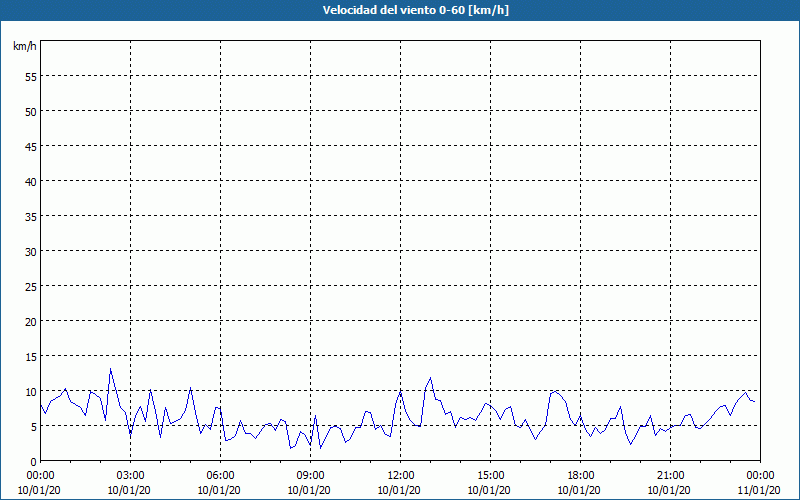
Task: Click the "15" value on the speed axis
Action: tap(31, 356)
